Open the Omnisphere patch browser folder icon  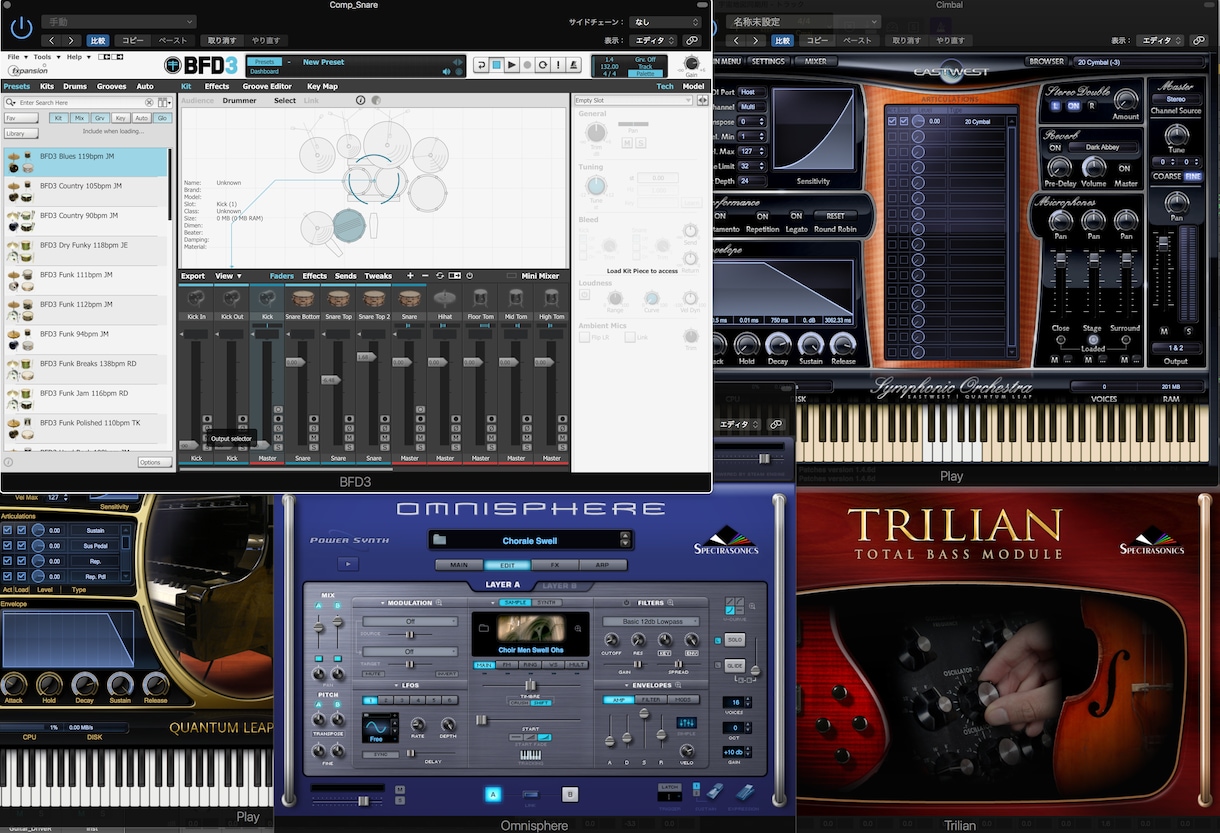439,540
